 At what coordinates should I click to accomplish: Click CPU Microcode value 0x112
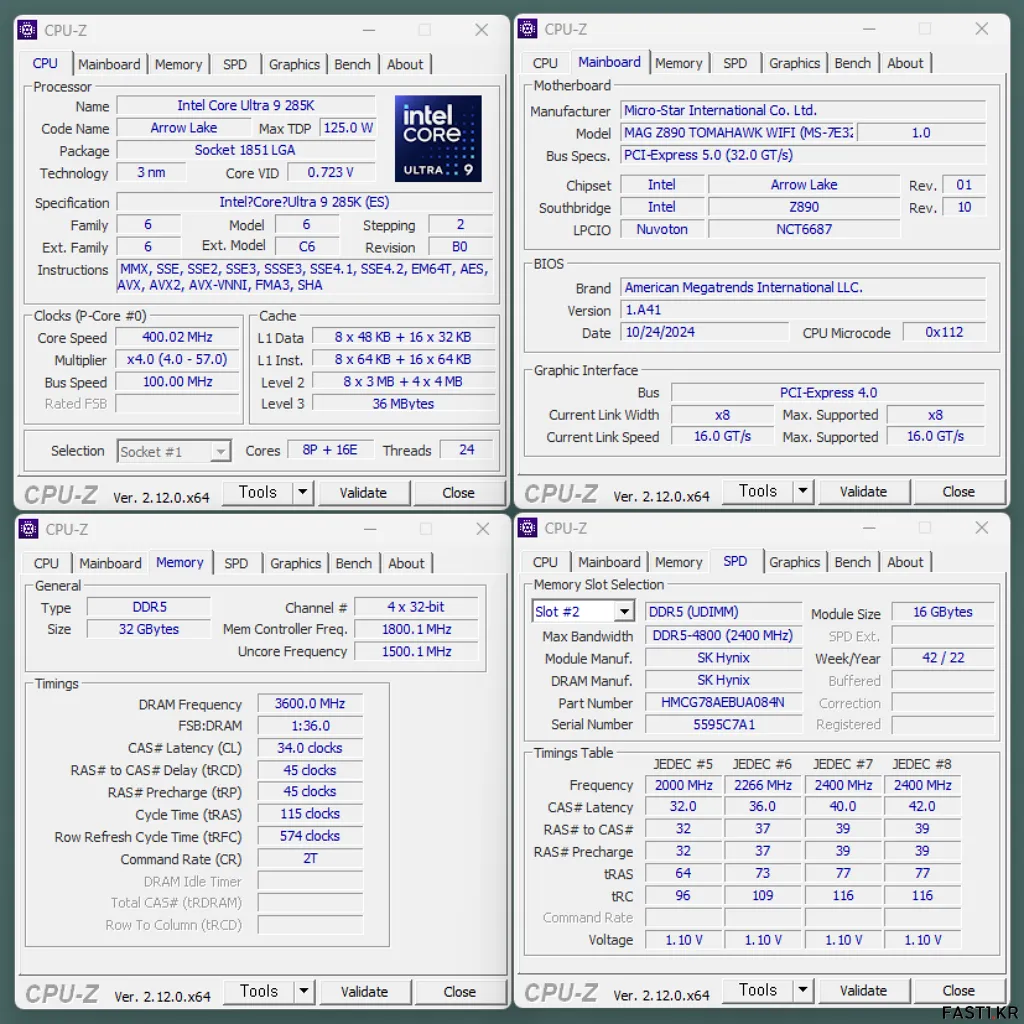pos(944,332)
